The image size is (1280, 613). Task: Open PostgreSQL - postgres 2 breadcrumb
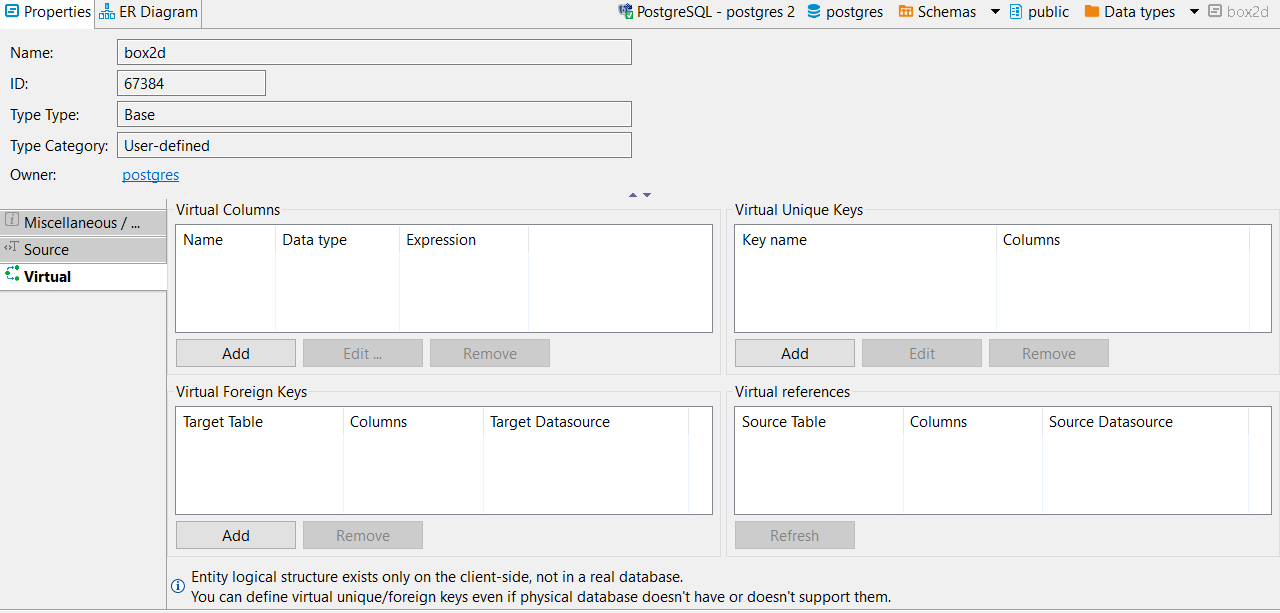point(716,12)
